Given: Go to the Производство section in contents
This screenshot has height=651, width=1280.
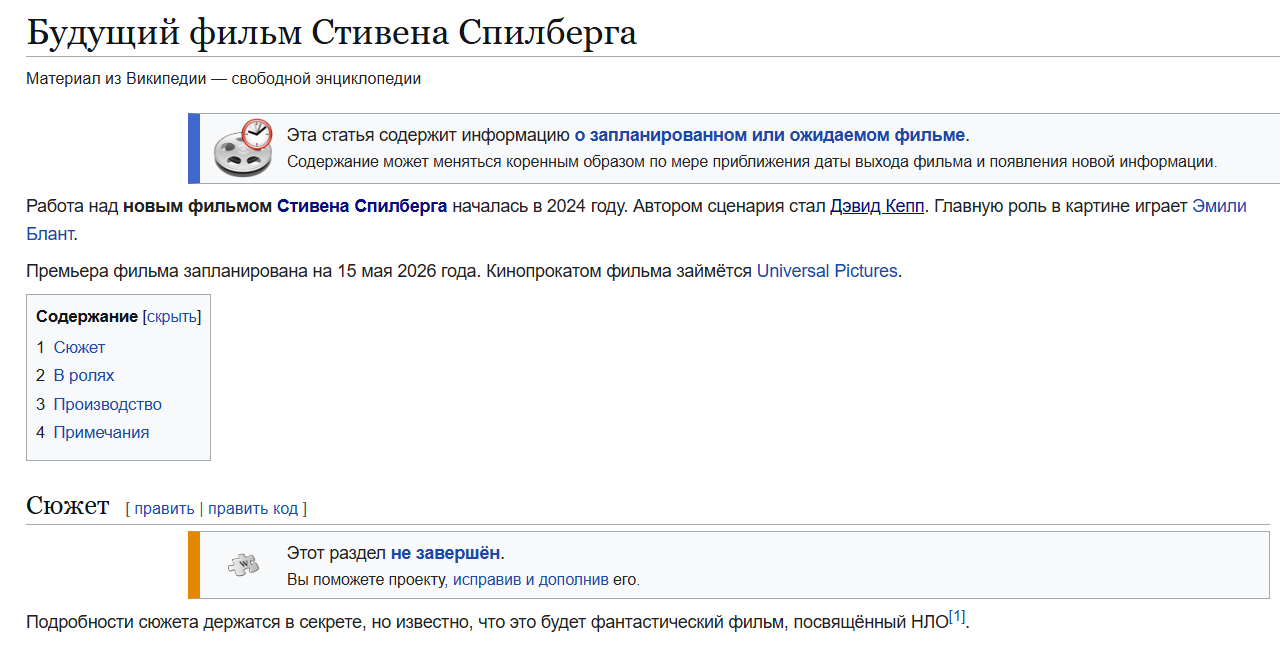Looking at the screenshot, I should coord(108,404).
